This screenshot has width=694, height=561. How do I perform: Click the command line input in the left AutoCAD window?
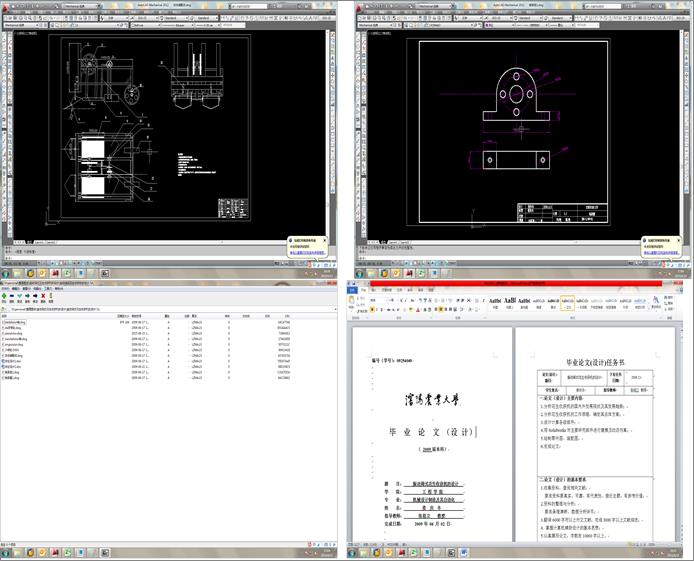point(146,257)
